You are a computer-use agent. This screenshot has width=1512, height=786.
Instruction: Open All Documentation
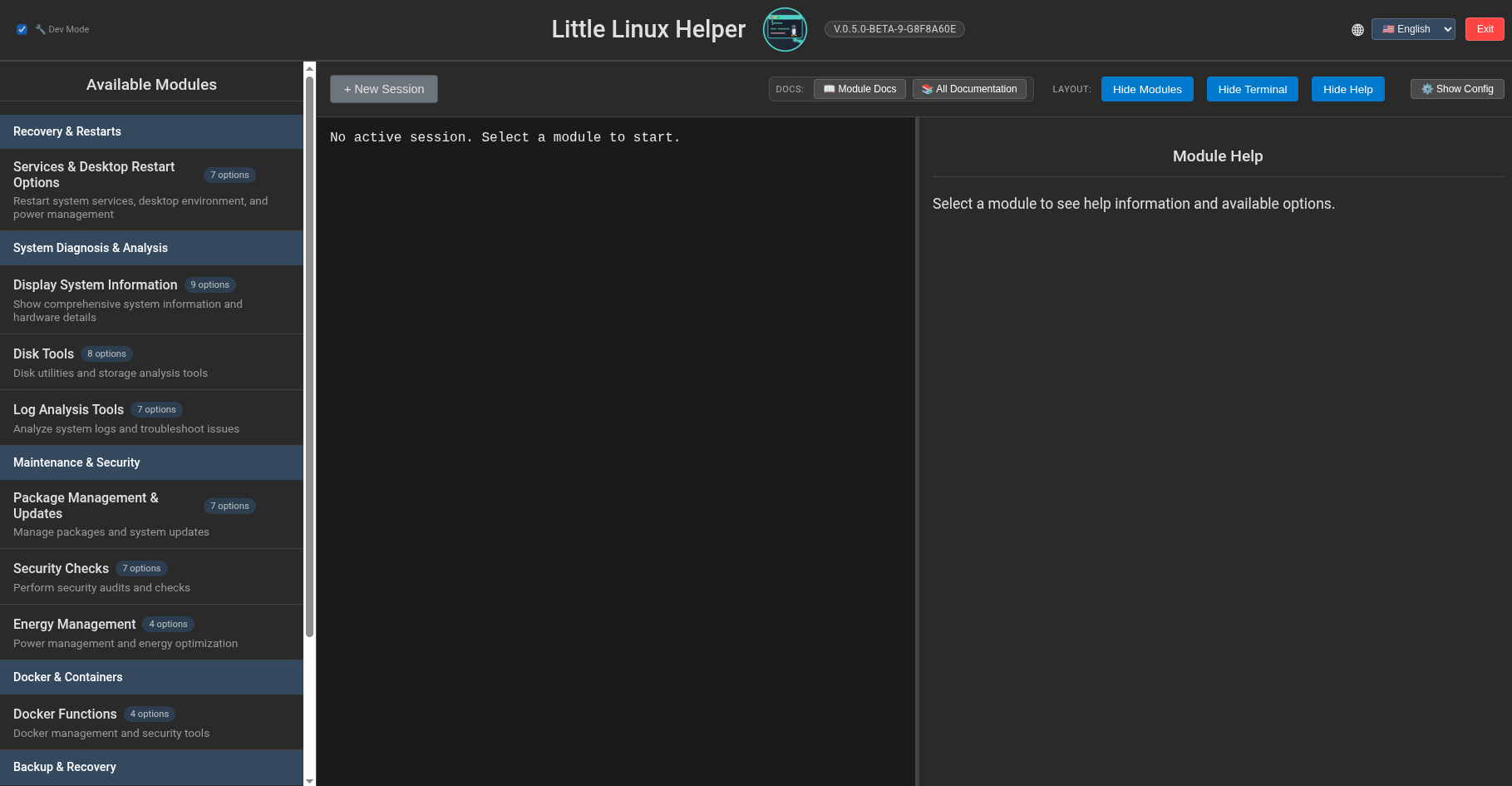pyautogui.click(x=969, y=89)
